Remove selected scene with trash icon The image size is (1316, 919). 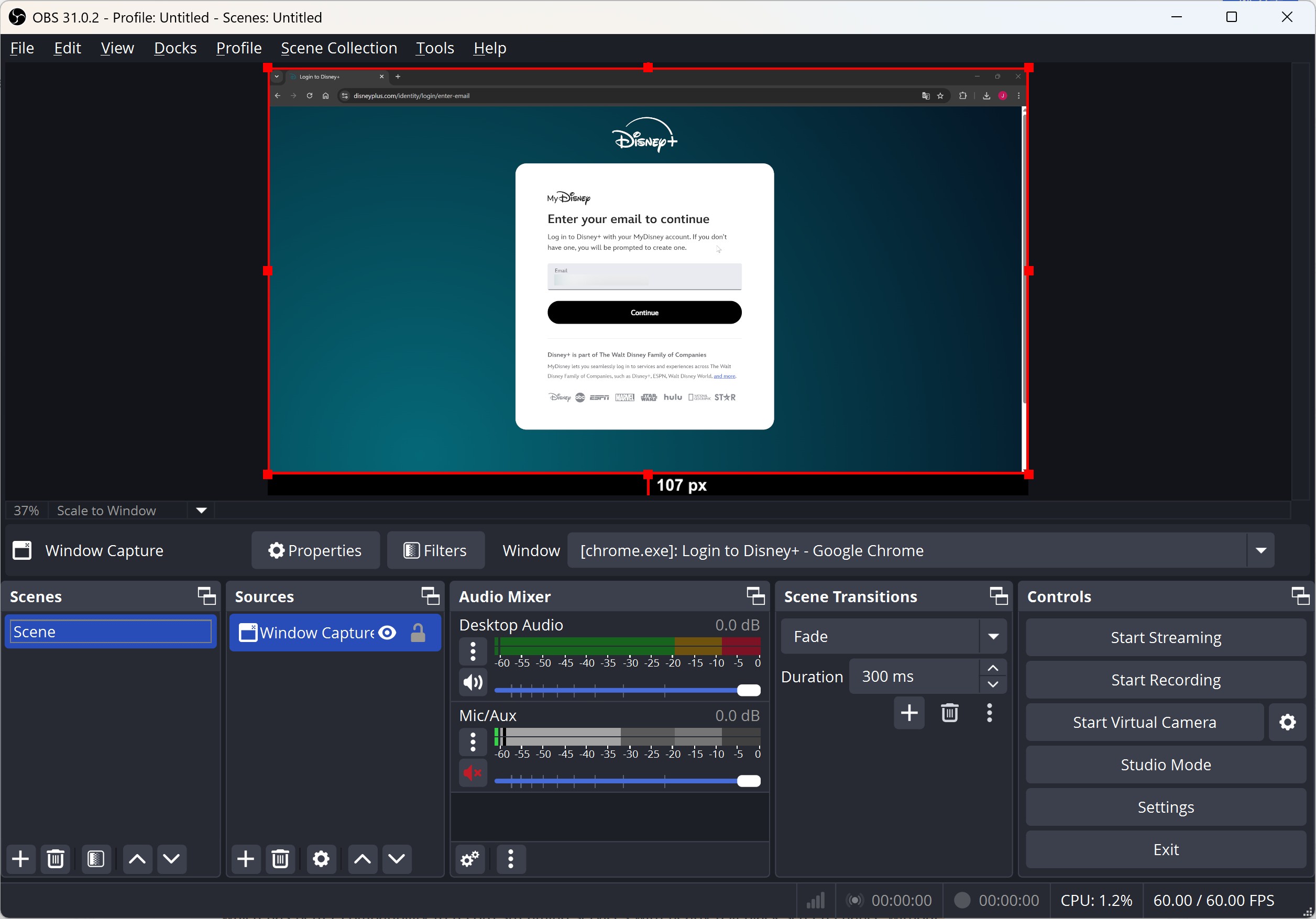click(56, 859)
